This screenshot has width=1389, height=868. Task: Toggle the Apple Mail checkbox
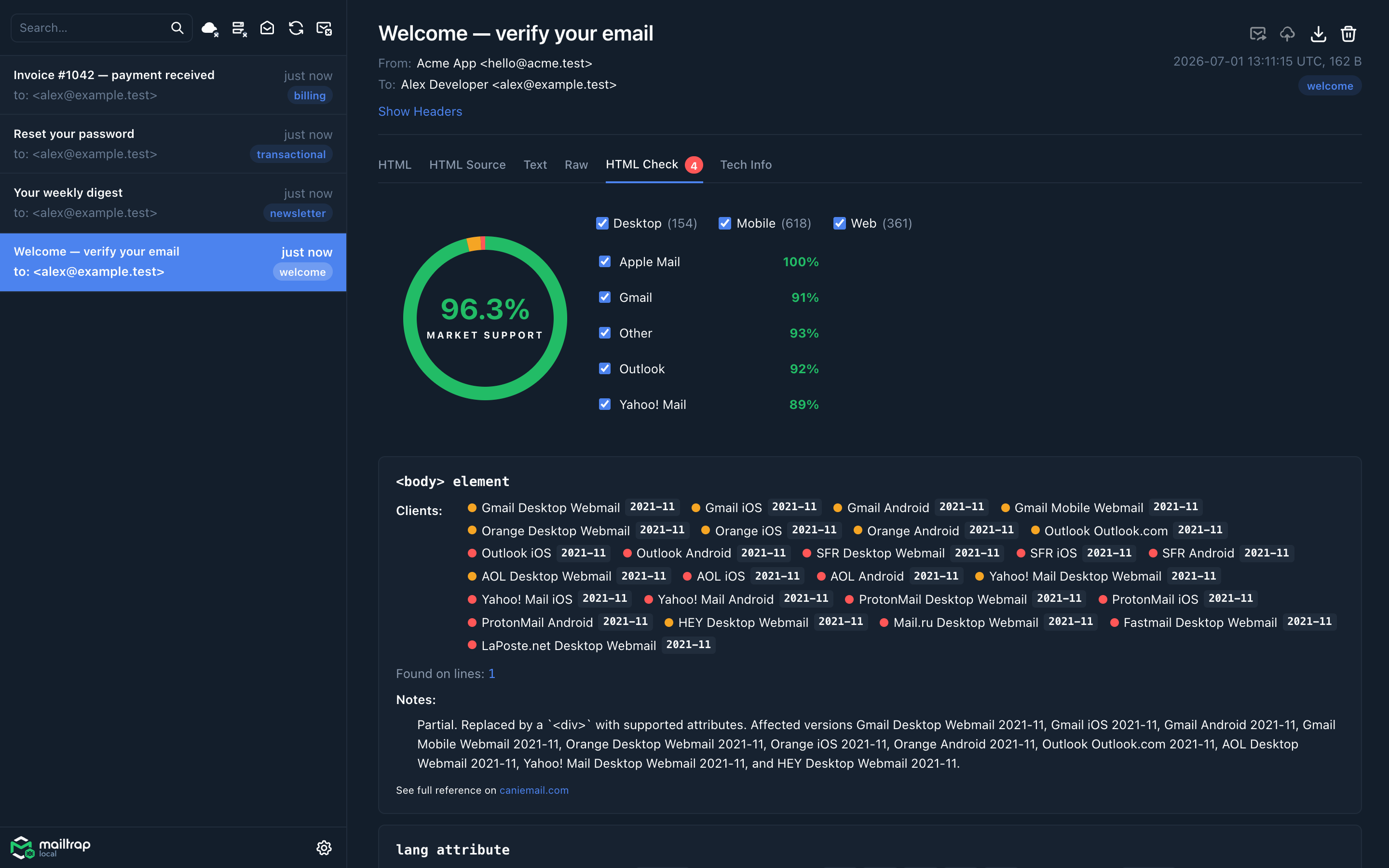(x=604, y=261)
